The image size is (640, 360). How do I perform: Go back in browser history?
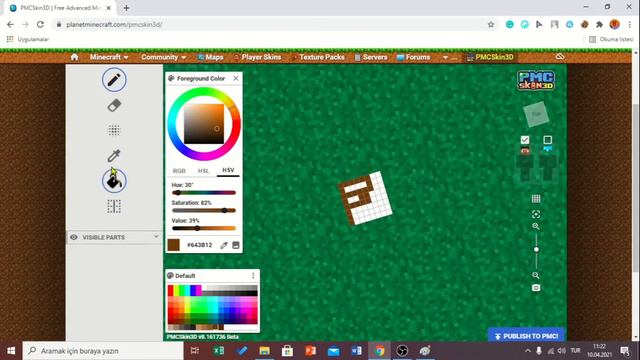tap(10, 24)
